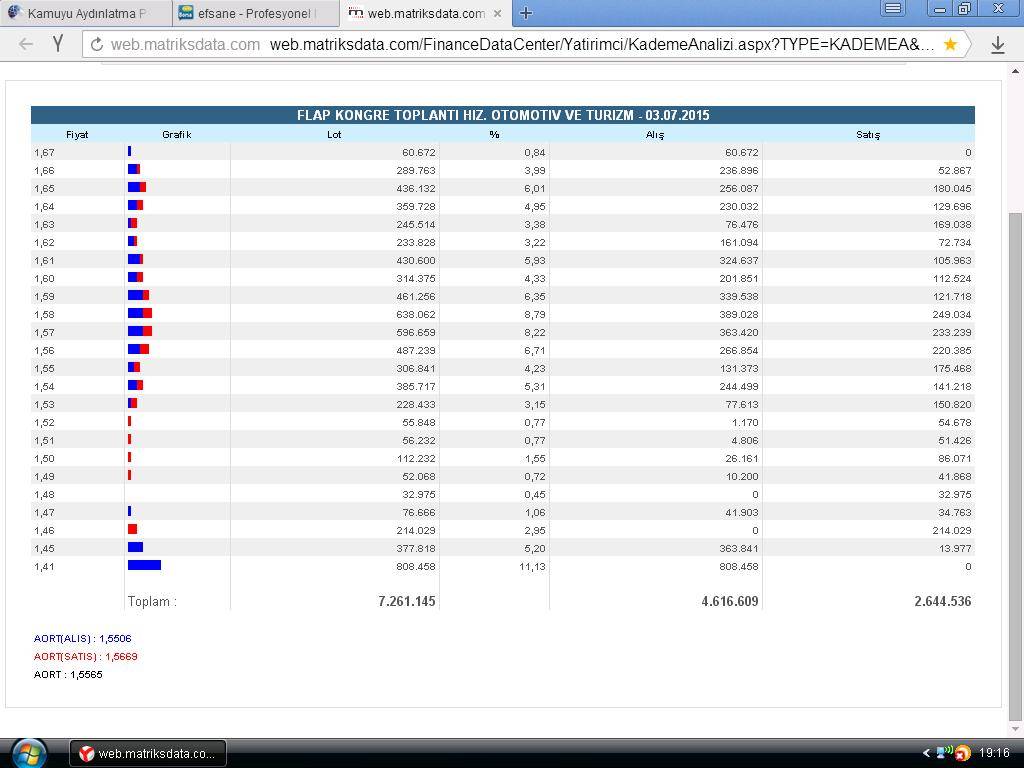Close the web.matriksdata.com tab
The image size is (1024, 768).
[x=497, y=13]
